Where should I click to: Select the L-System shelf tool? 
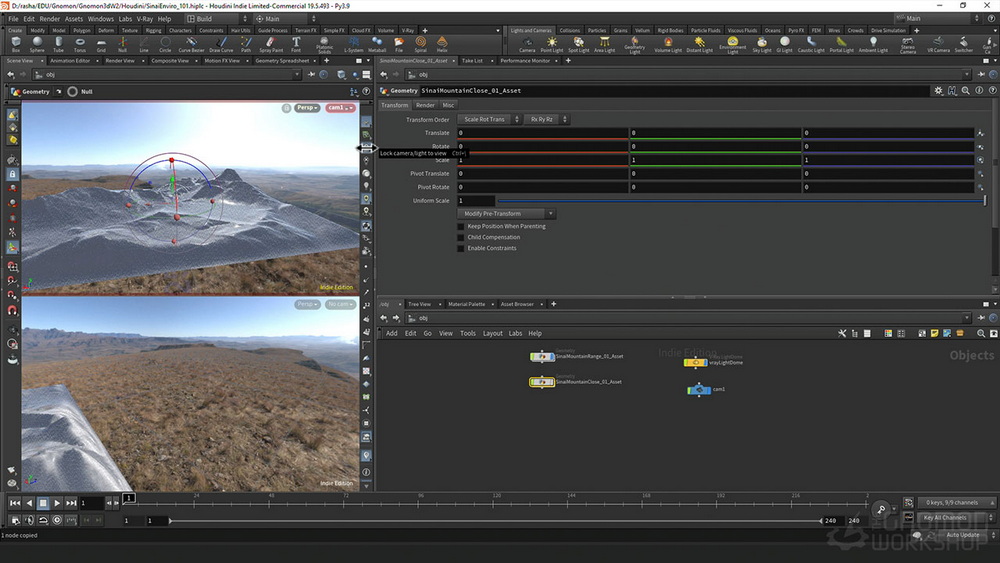point(353,44)
